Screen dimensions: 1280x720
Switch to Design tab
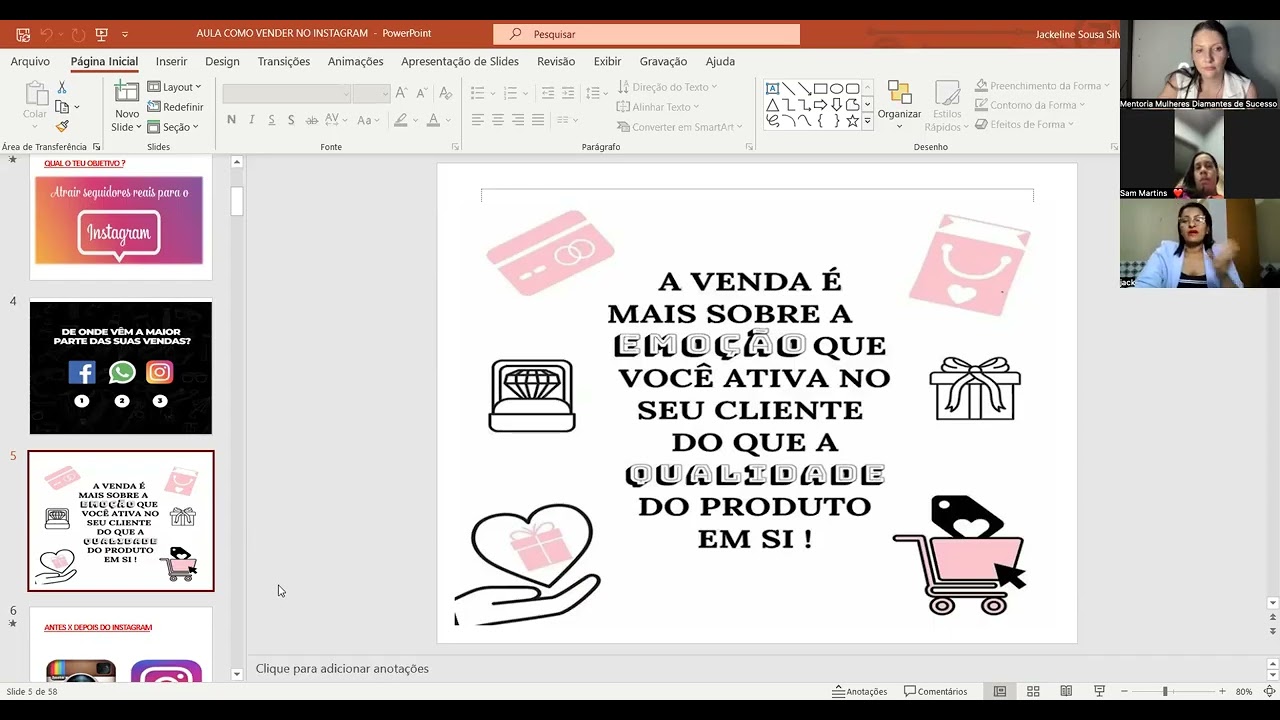[x=222, y=61]
